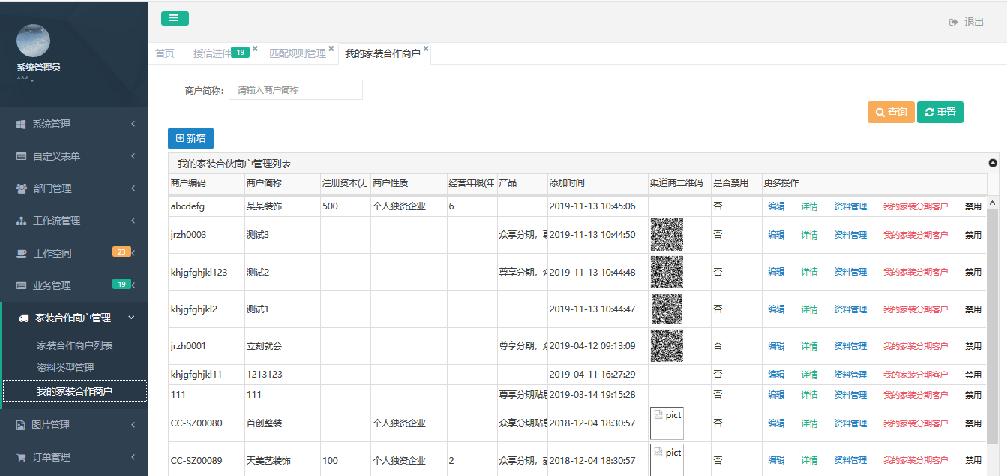Open the user avatar picture
Screen dimensions: 1008x476
[33, 41]
